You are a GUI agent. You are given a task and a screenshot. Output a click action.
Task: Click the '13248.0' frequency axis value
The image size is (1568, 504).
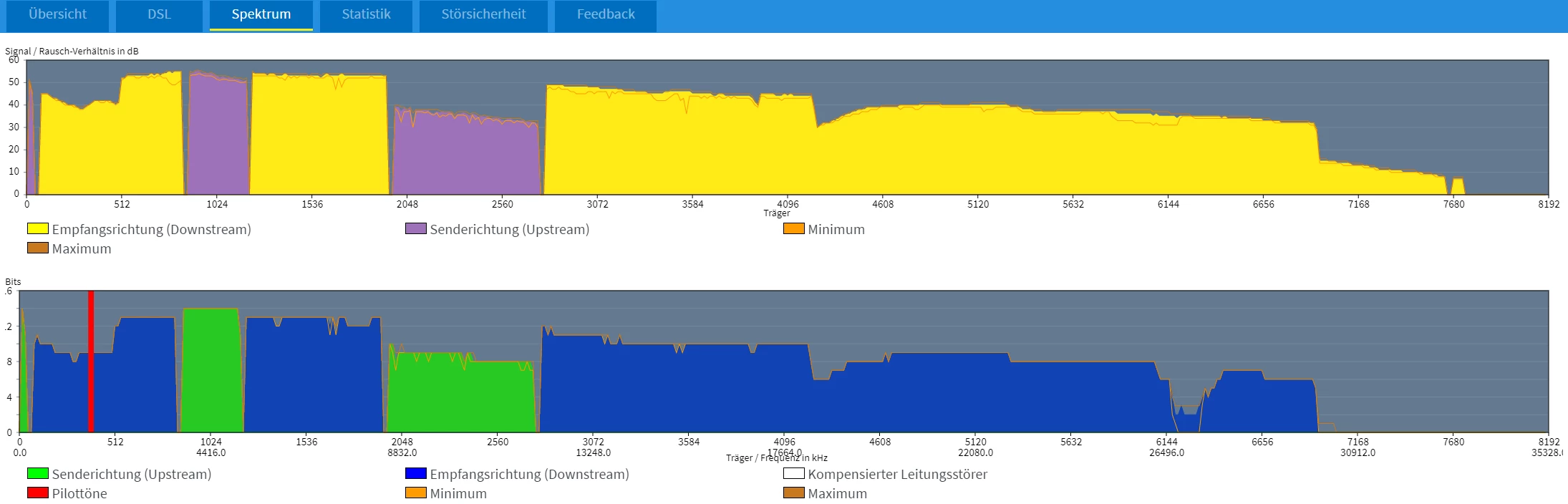(594, 452)
